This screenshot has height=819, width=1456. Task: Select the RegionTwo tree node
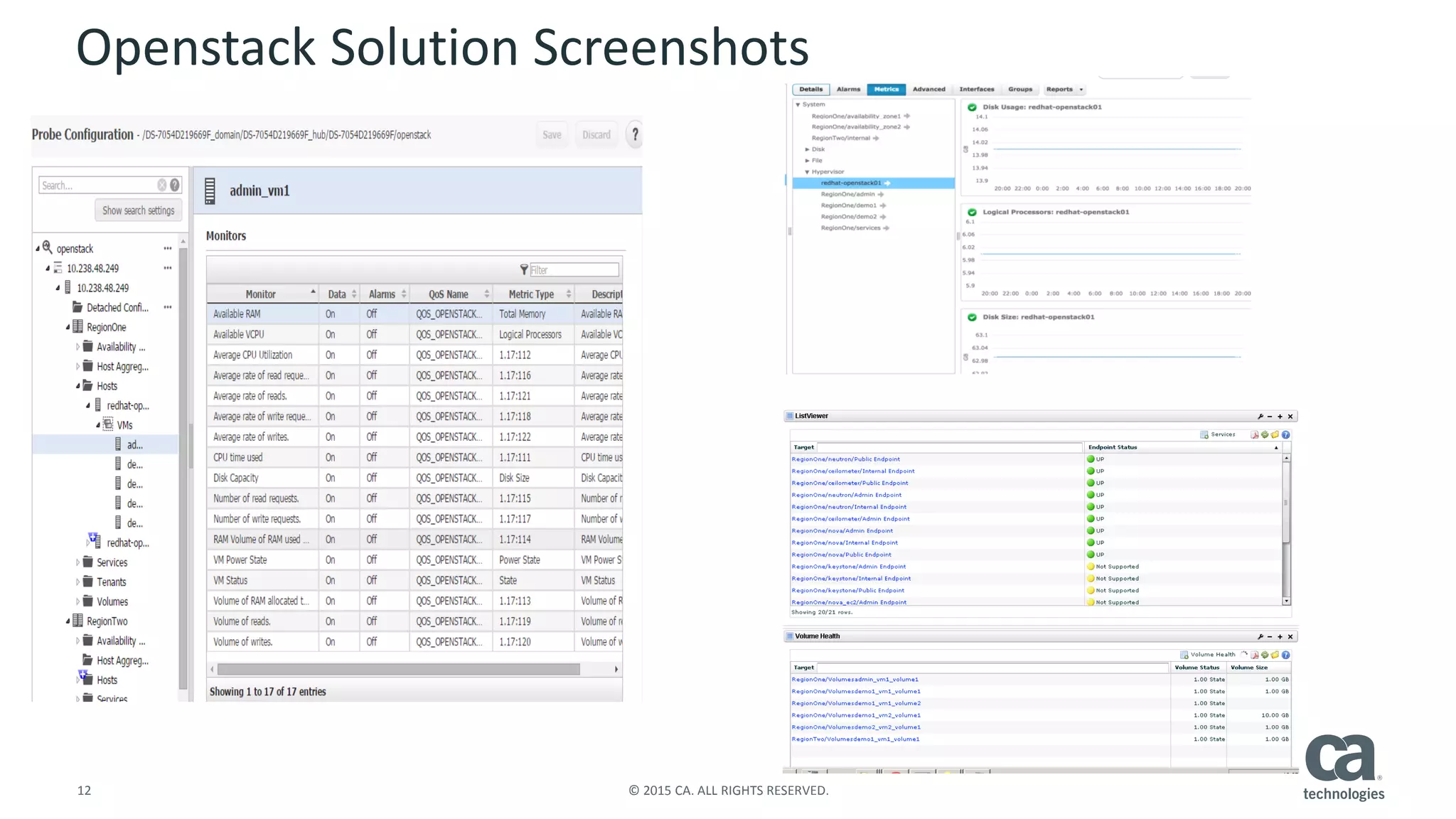point(107,621)
